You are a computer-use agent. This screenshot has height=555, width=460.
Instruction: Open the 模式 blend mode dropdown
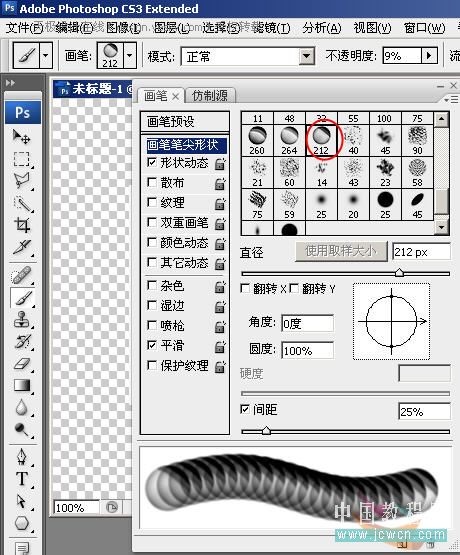(x=306, y=56)
